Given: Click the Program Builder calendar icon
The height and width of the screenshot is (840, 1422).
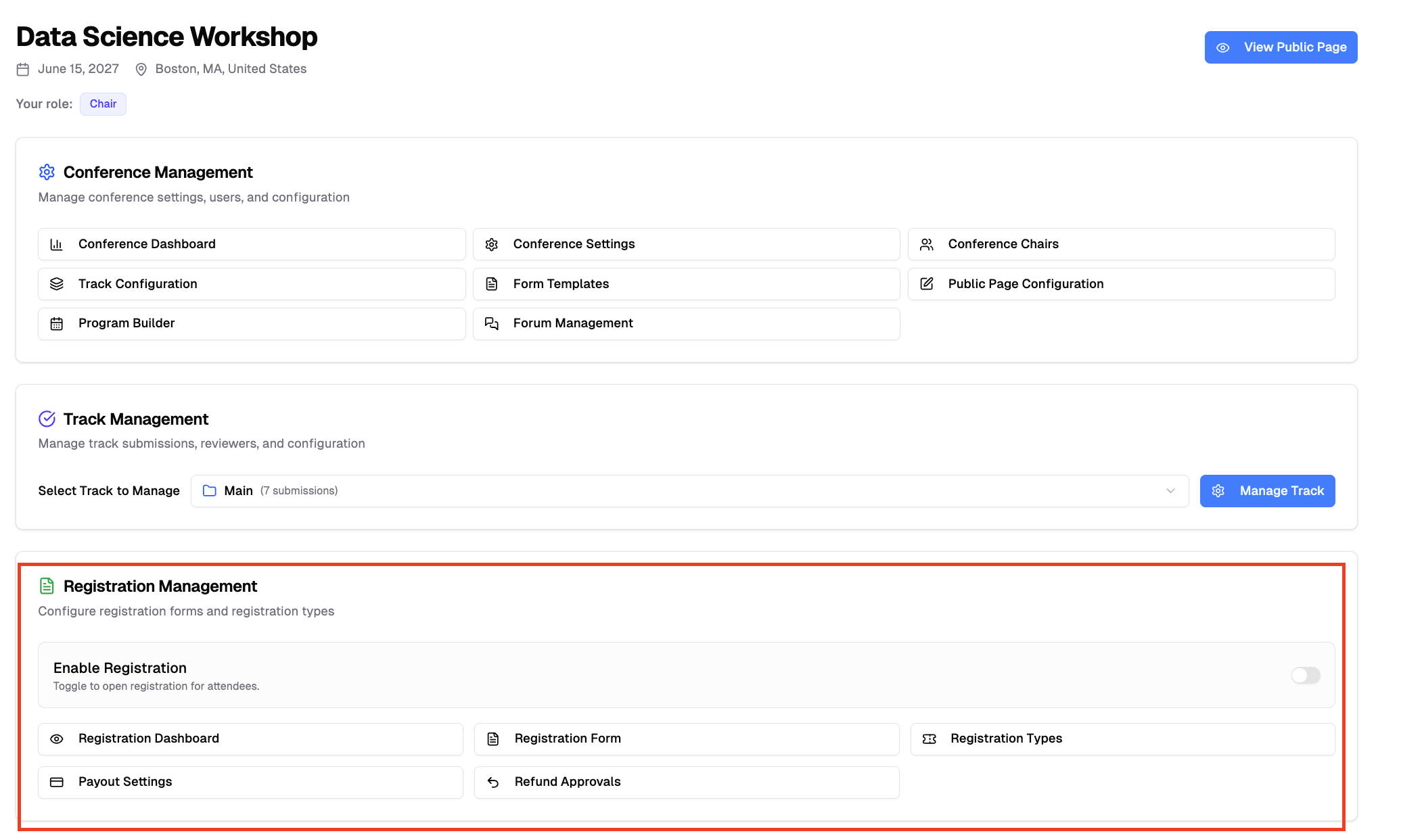Looking at the screenshot, I should click(x=57, y=324).
